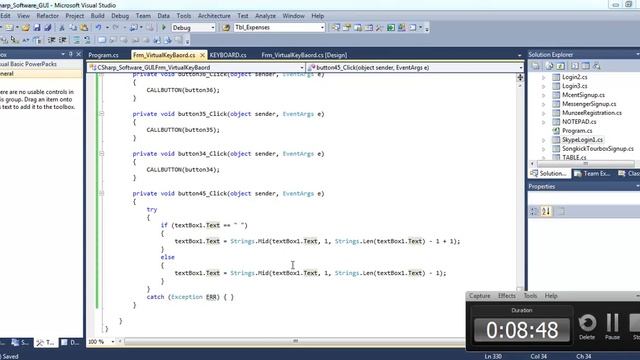Select Login3.cs in Solution Explorer
Screen dimensions: 640x360
[575, 86]
